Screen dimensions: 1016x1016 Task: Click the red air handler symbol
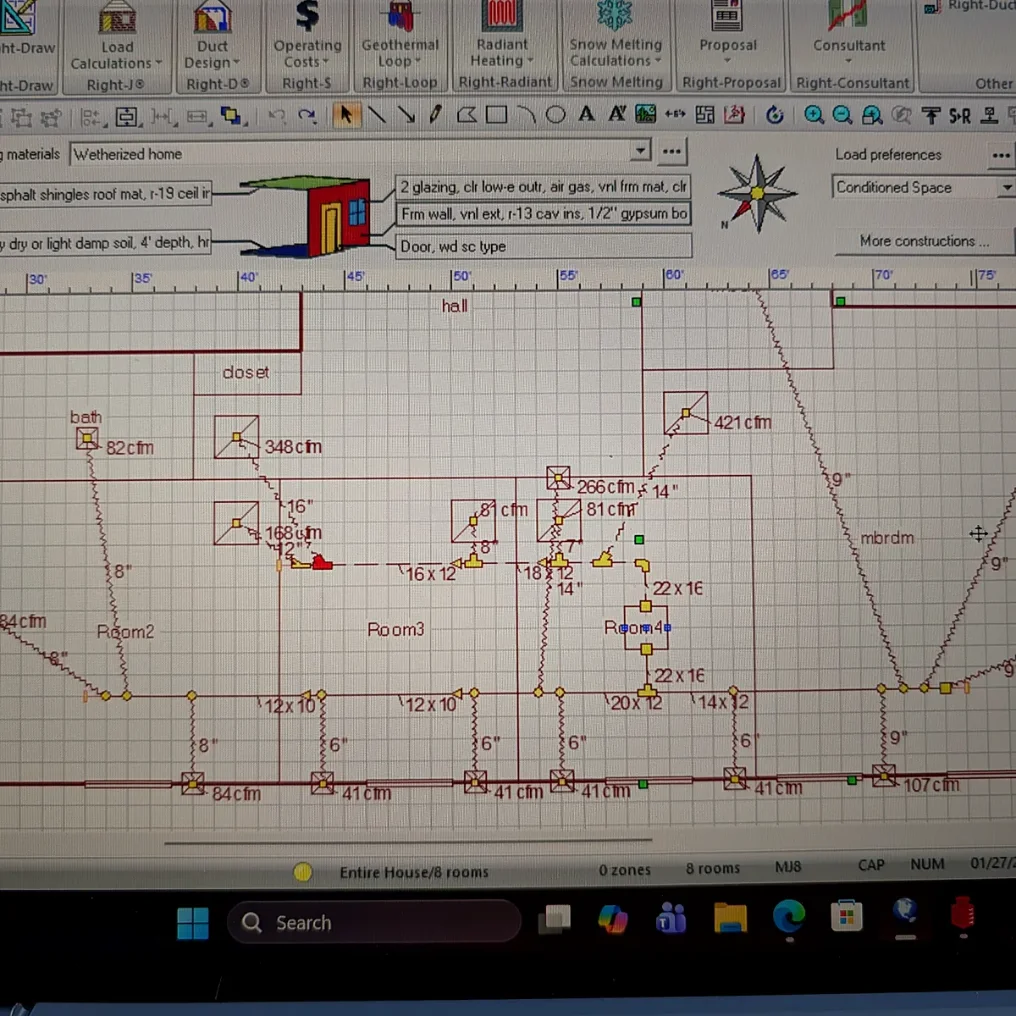pyautogui.click(x=322, y=562)
